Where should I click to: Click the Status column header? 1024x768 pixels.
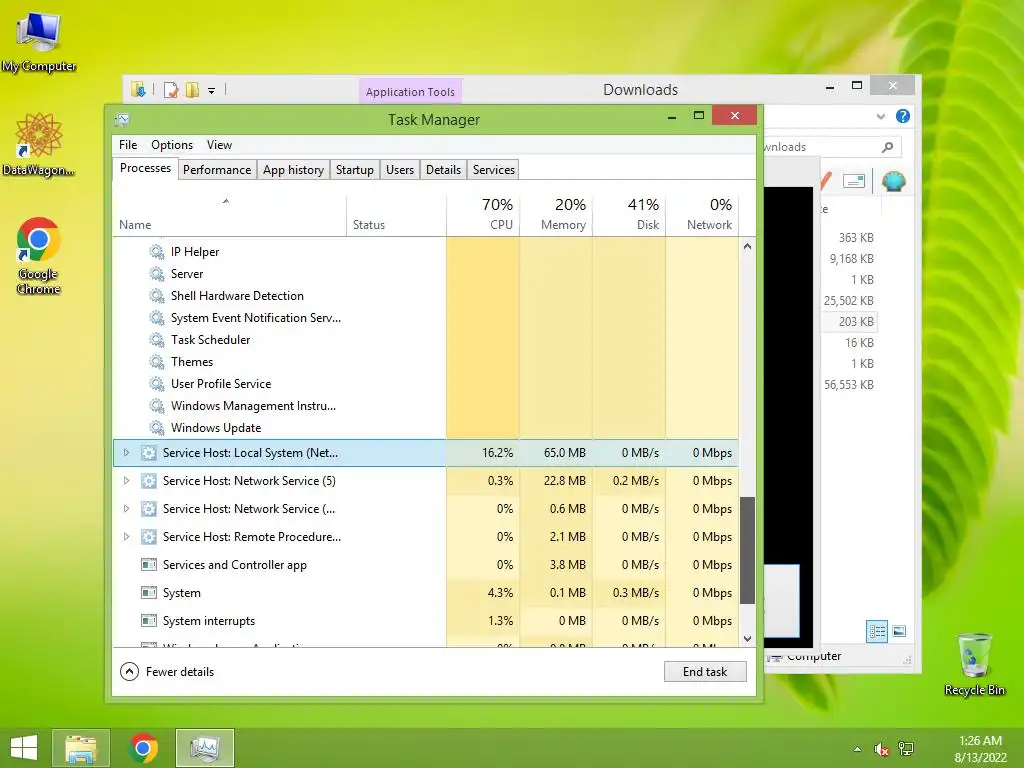[x=396, y=216]
